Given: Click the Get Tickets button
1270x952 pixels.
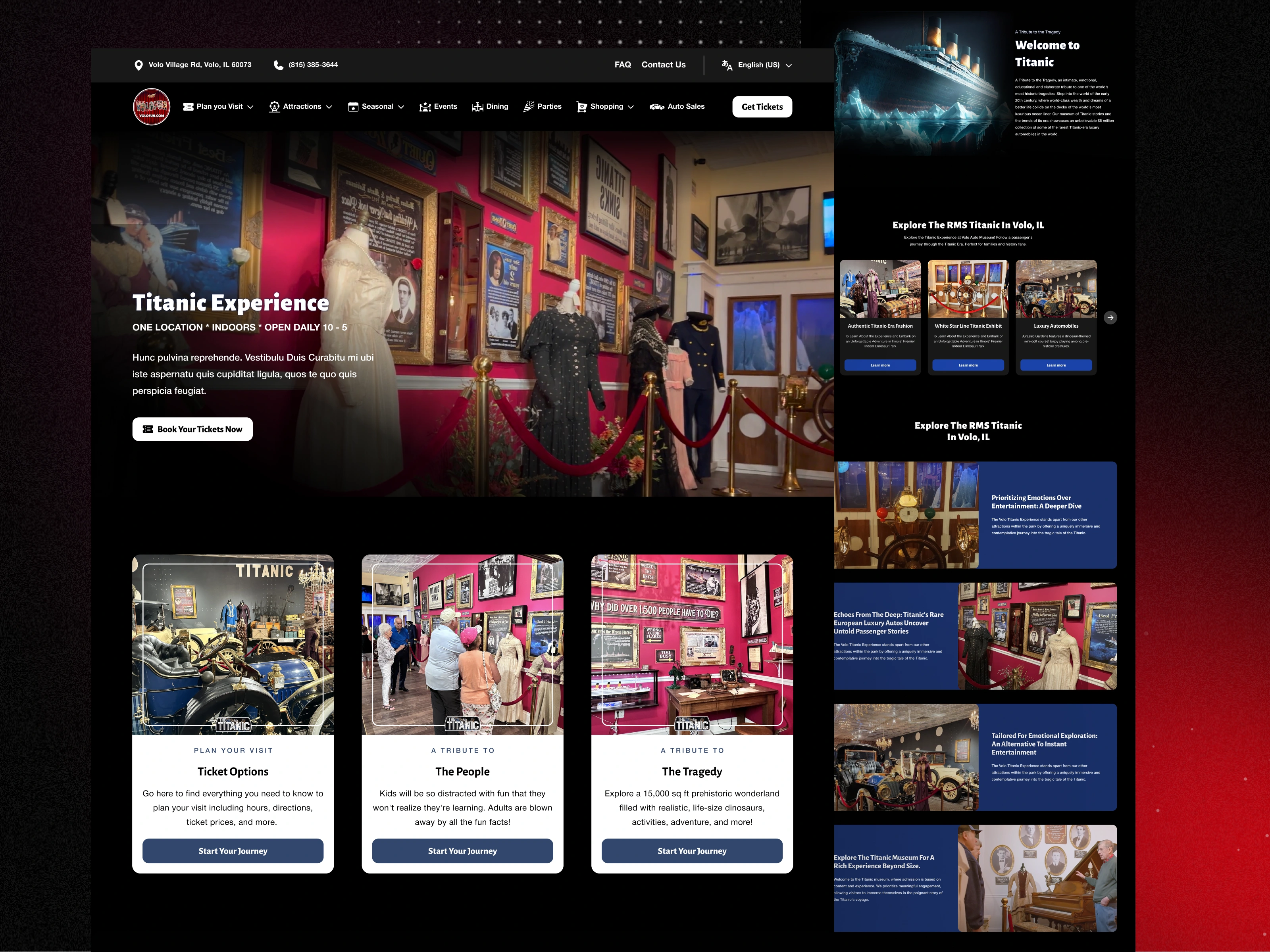Looking at the screenshot, I should pyautogui.click(x=762, y=107).
